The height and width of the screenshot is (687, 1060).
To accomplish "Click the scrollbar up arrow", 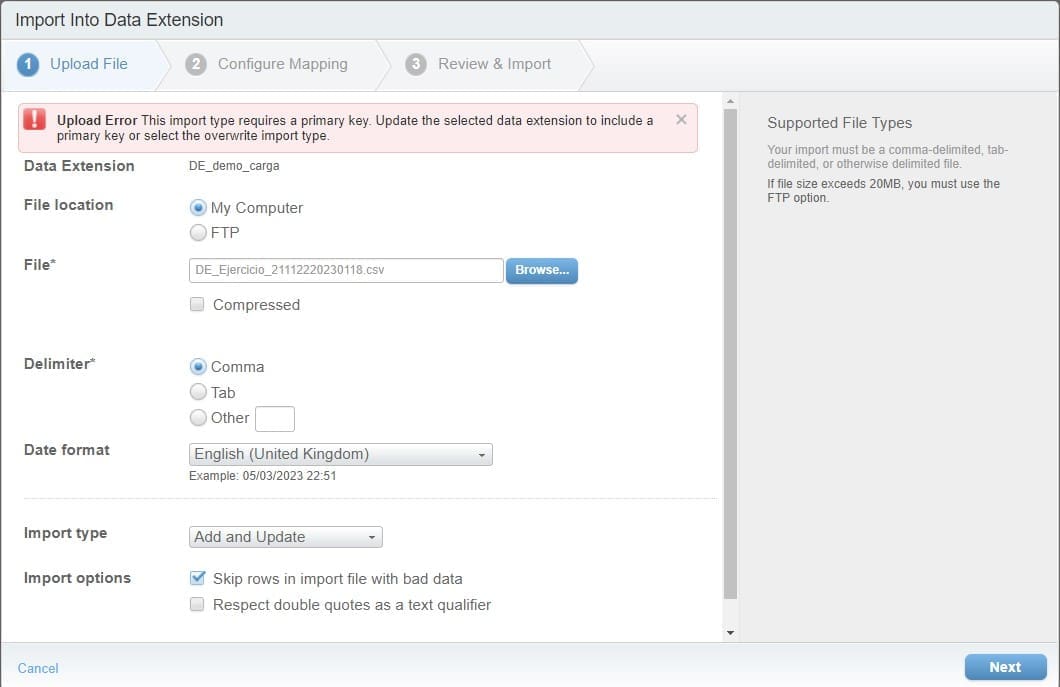I will click(729, 101).
